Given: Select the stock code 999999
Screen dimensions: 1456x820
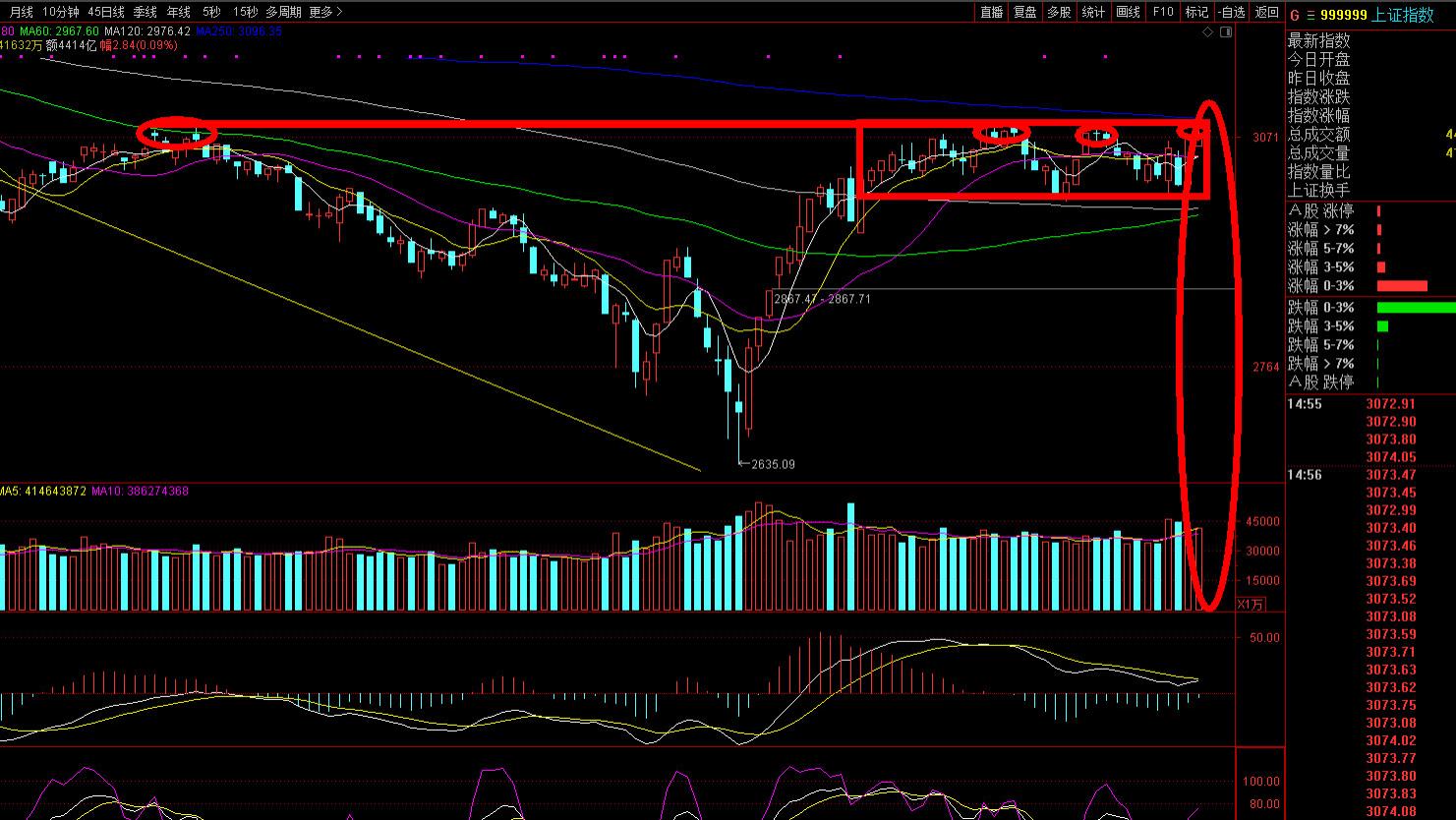Looking at the screenshot, I should [x=1344, y=15].
